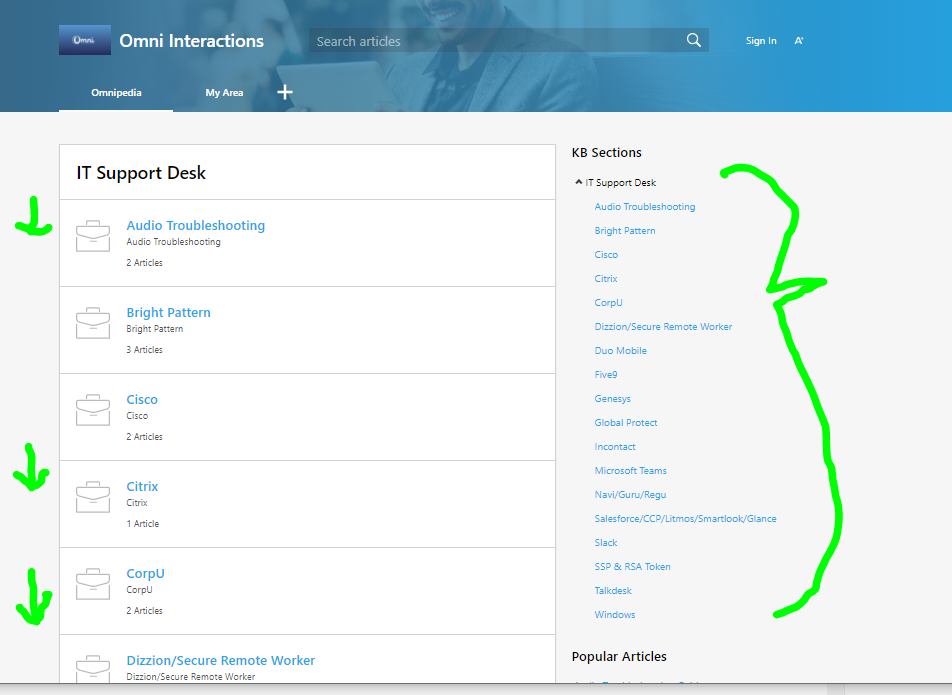Collapse the IT Support Desk section
Image resolution: width=952 pixels, height=695 pixels.
[x=579, y=182]
